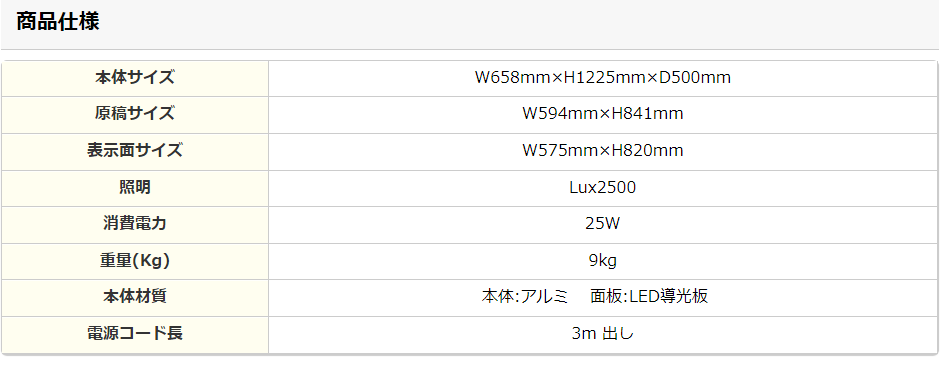The height and width of the screenshot is (370, 947).
Task: Click the 面板:LED導光板 text
Action: pos(649,297)
